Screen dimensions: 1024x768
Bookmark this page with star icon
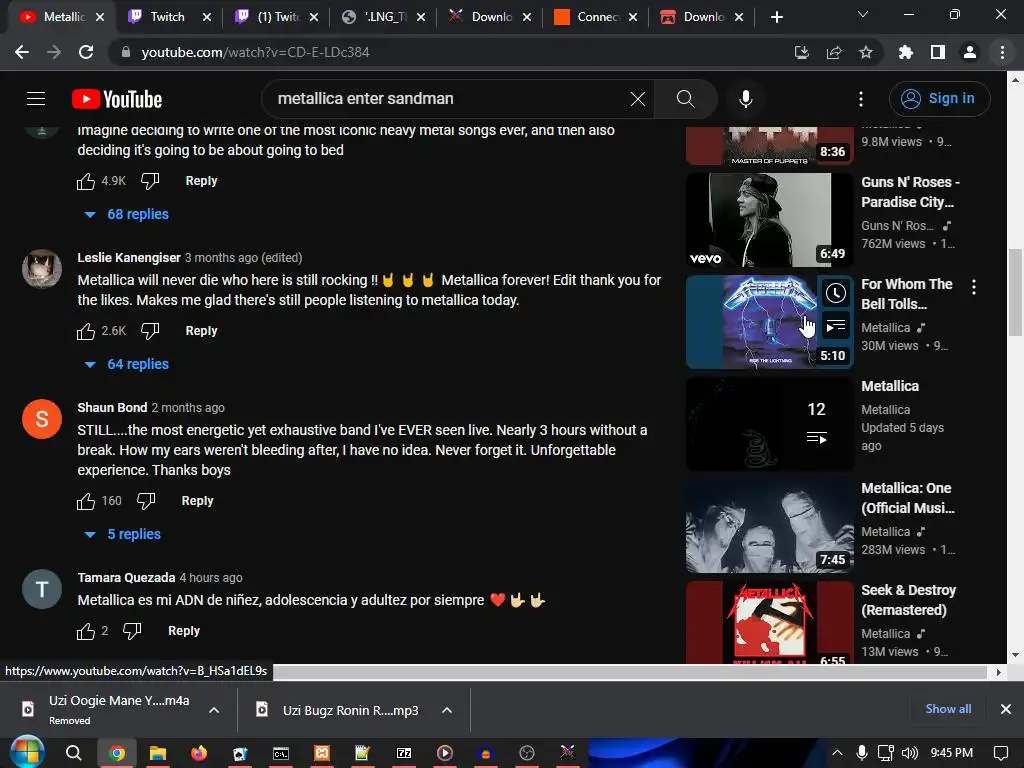coord(866,52)
